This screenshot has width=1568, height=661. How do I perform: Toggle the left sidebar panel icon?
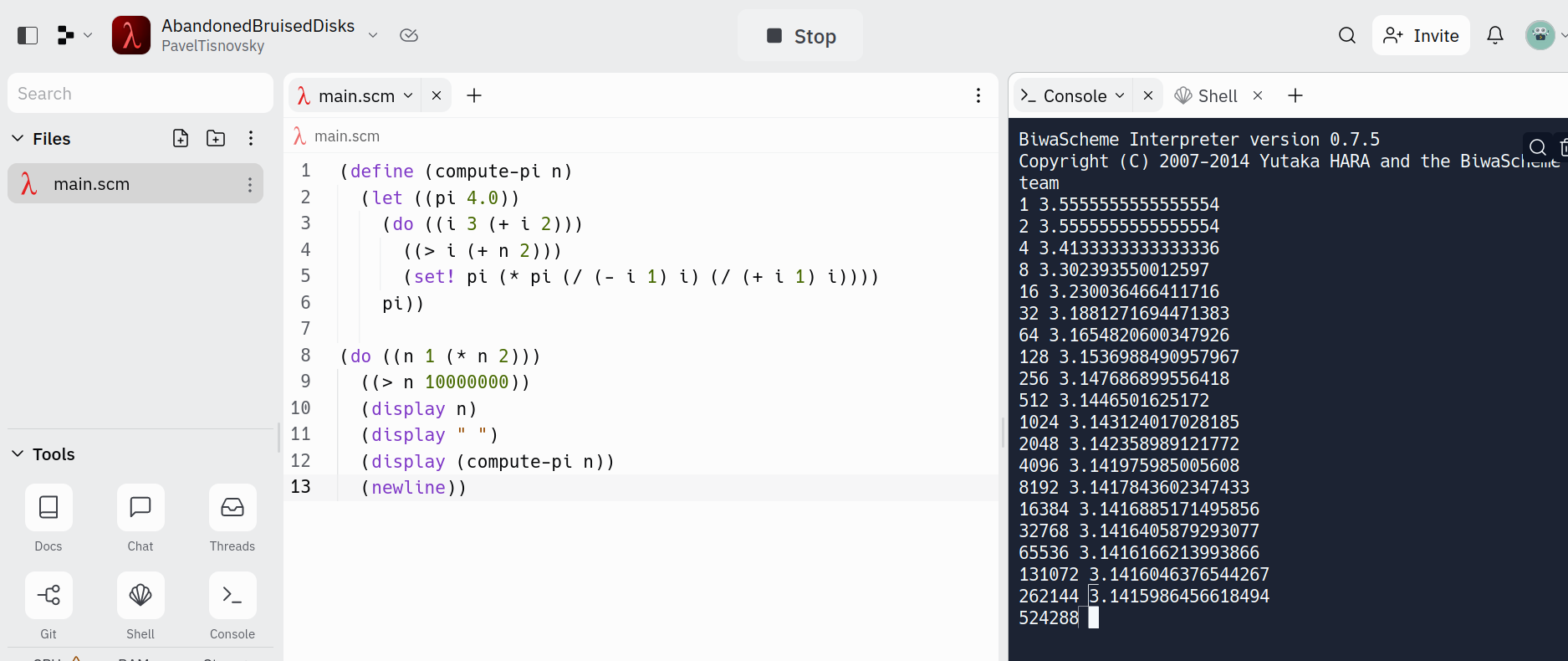[28, 35]
